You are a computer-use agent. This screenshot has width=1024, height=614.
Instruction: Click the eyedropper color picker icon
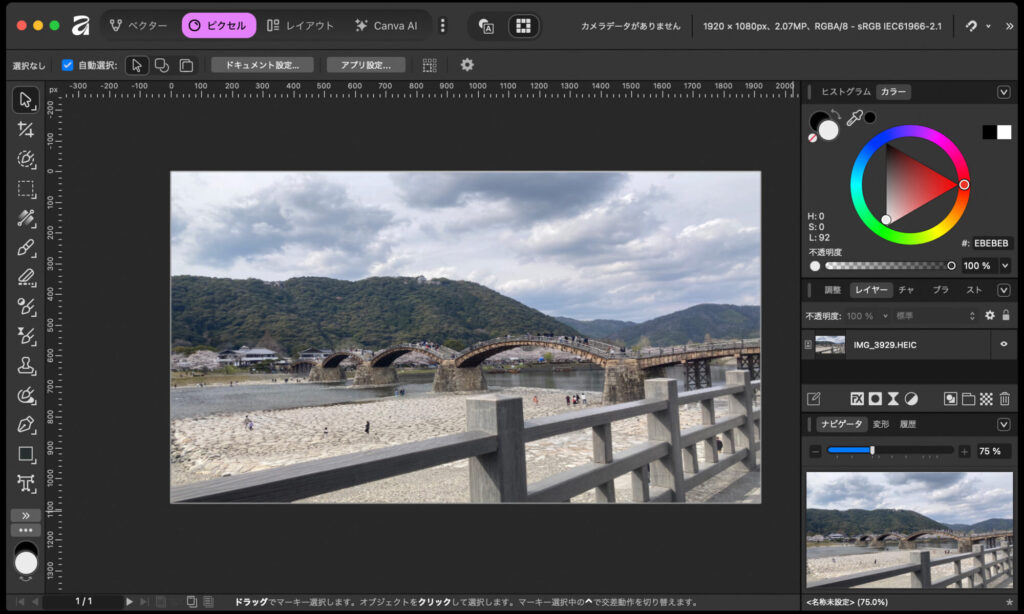(x=855, y=119)
